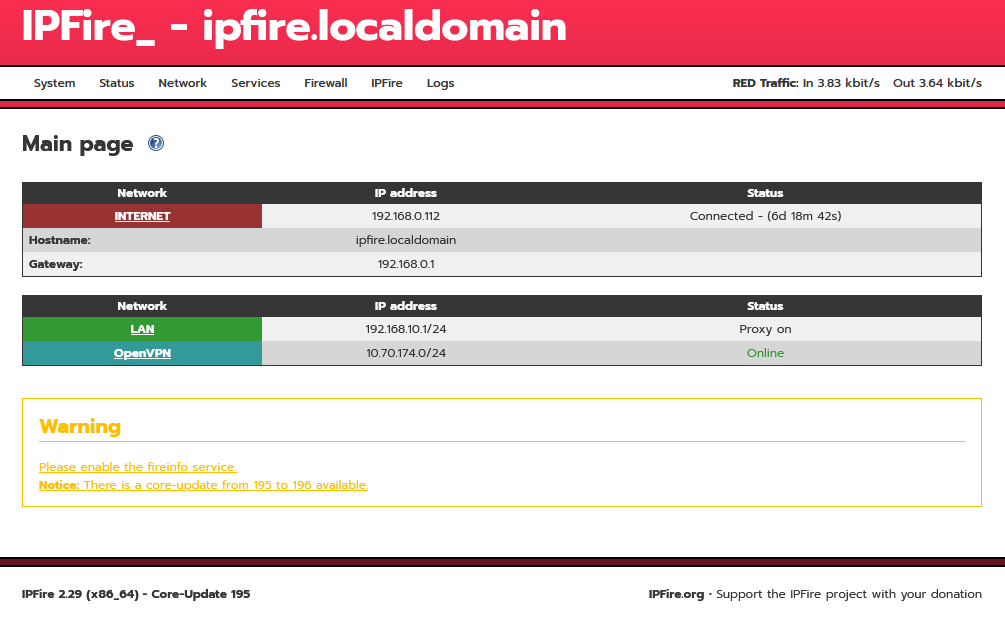Visit the IPFire.org footer link

(x=676, y=594)
